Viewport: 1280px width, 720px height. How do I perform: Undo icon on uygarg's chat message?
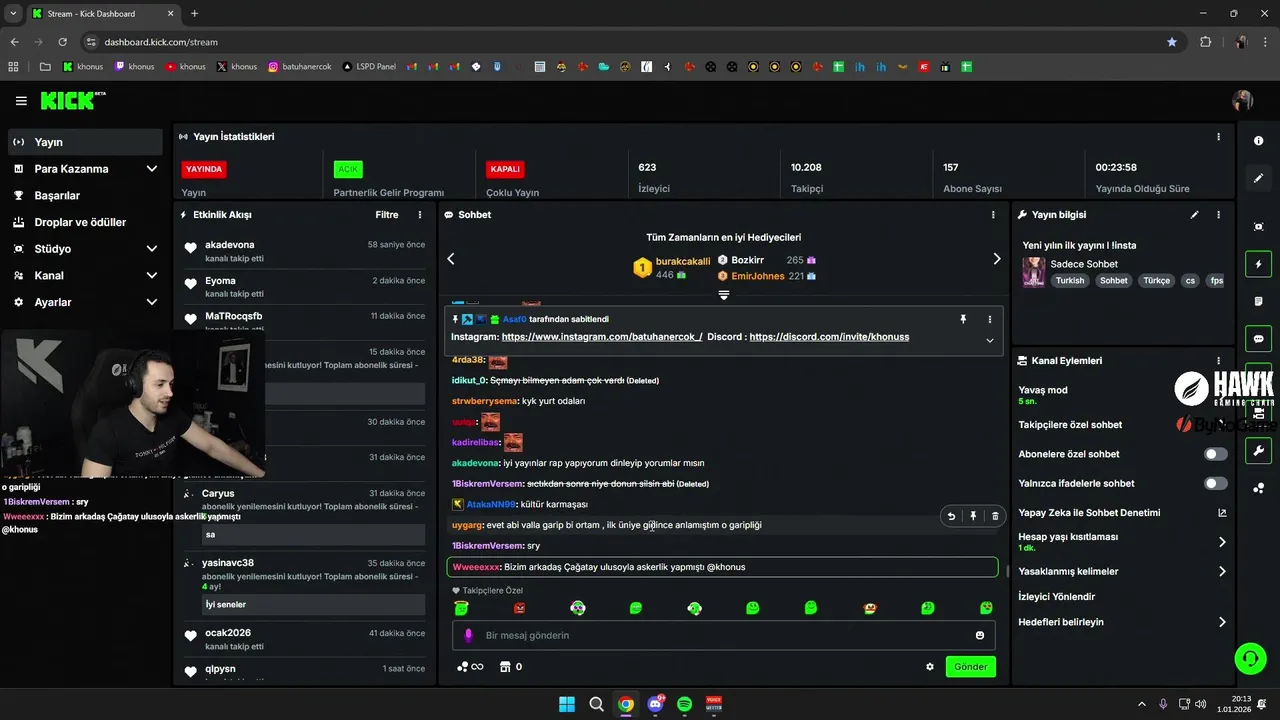[x=951, y=516]
